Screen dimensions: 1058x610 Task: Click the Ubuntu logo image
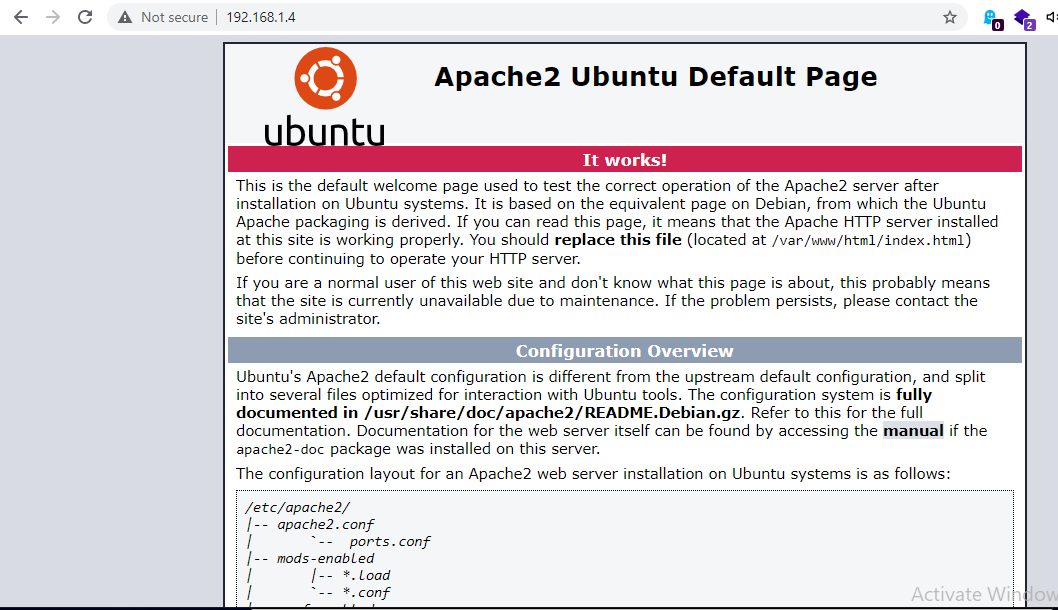point(325,97)
